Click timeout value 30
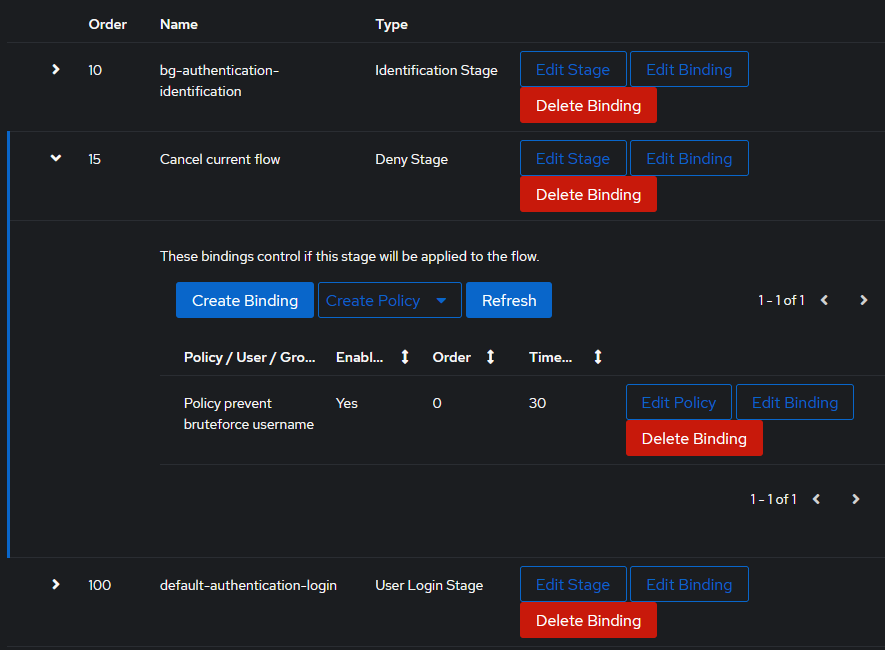The height and width of the screenshot is (650, 885). 537,403
